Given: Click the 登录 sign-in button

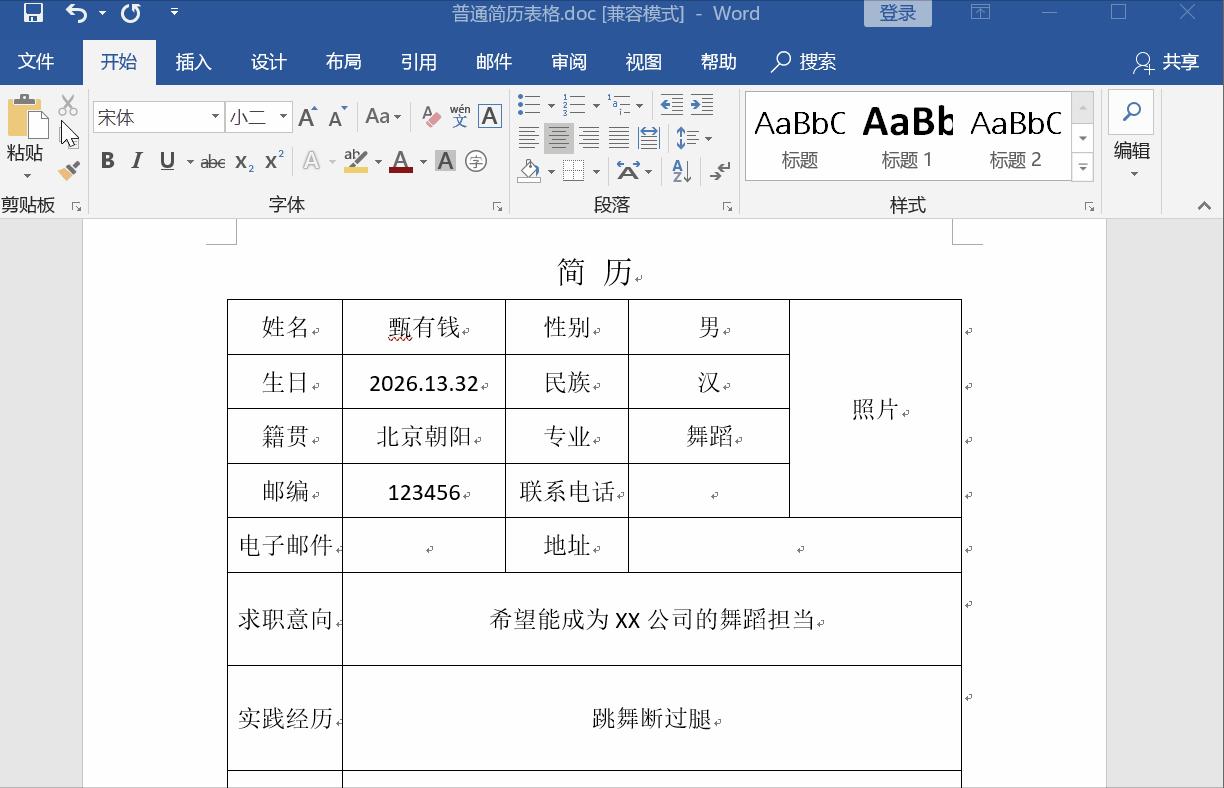Looking at the screenshot, I should click(897, 13).
